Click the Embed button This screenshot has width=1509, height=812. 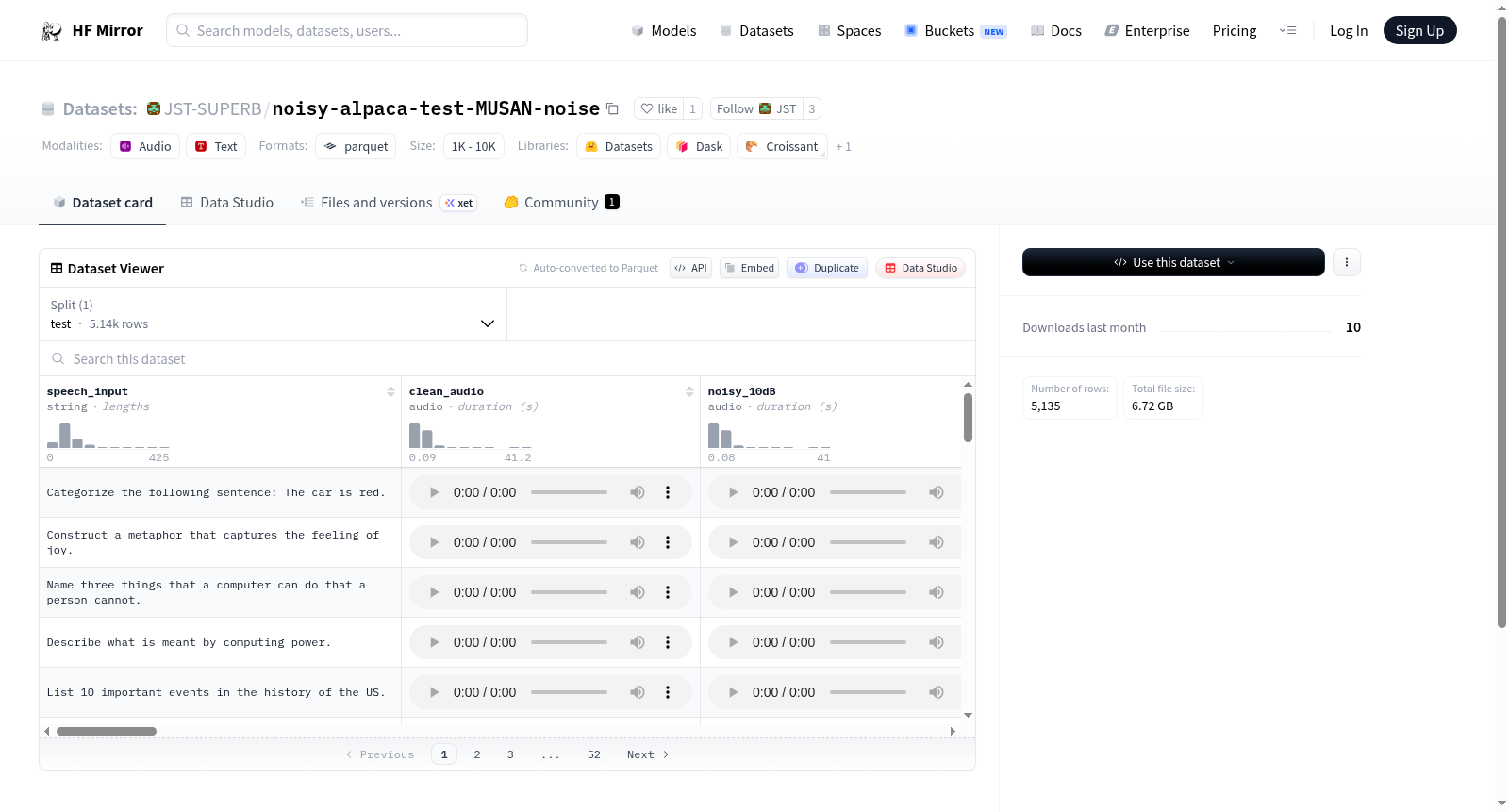click(x=749, y=268)
